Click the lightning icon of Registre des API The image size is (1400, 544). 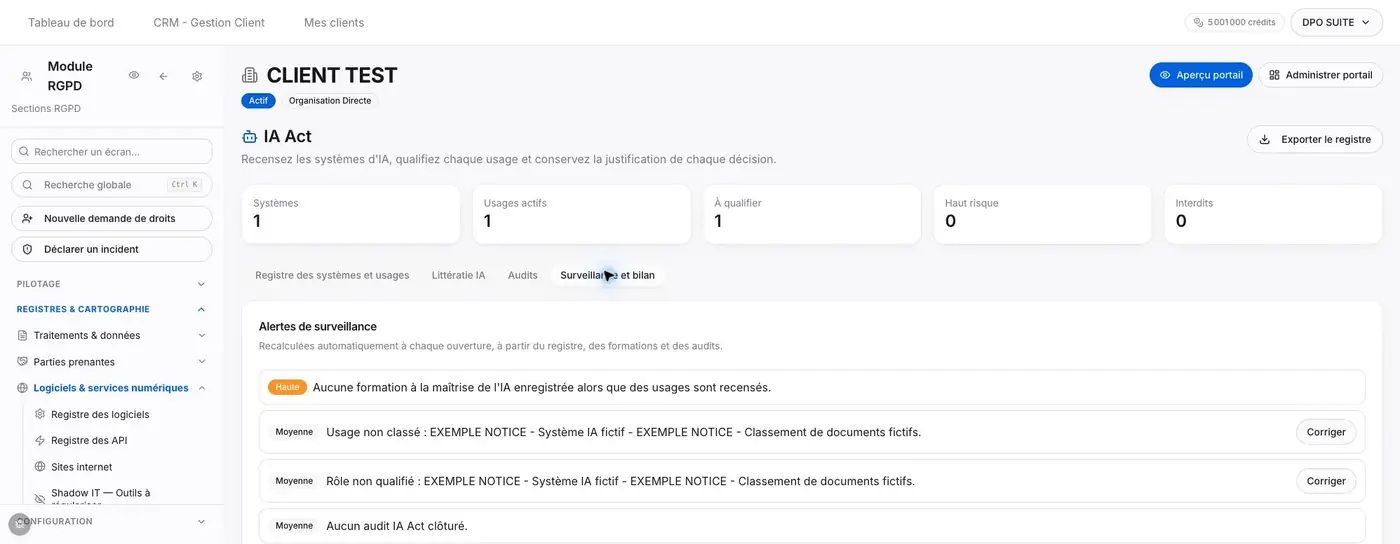point(40,440)
